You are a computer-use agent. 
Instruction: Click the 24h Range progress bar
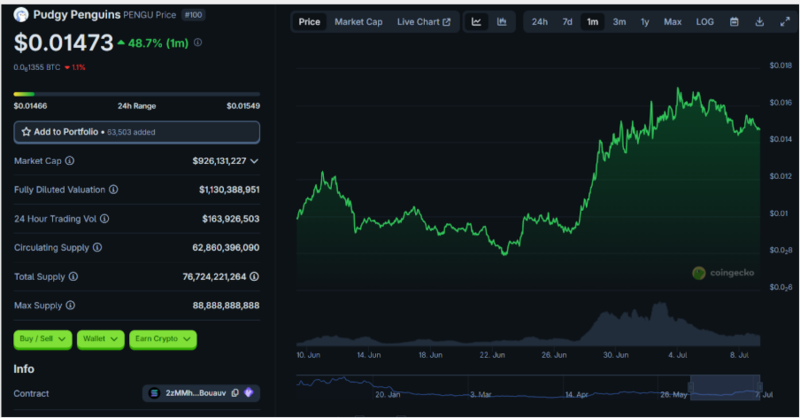[x=136, y=95]
